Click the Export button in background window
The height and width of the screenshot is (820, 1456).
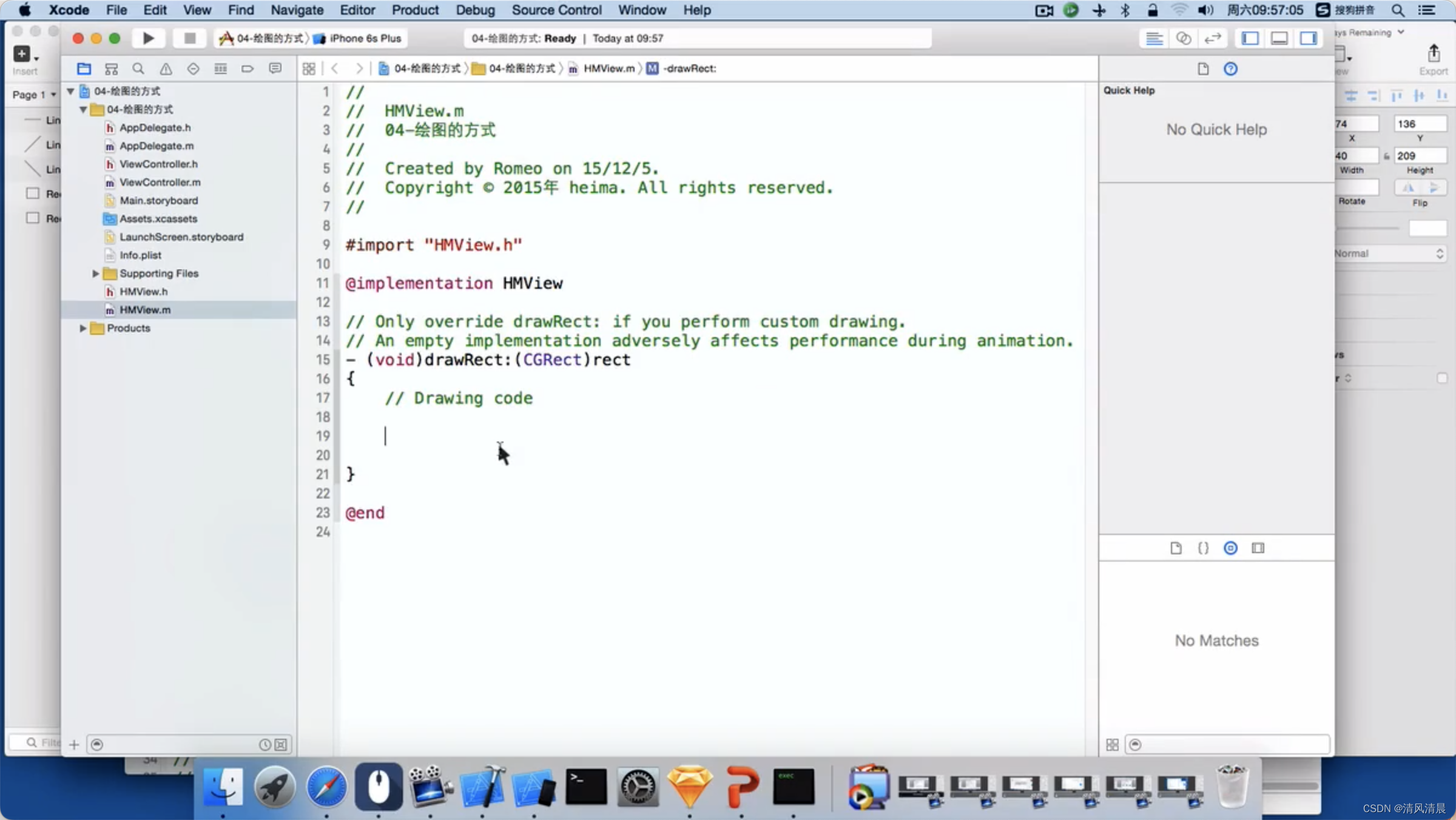(x=1434, y=59)
